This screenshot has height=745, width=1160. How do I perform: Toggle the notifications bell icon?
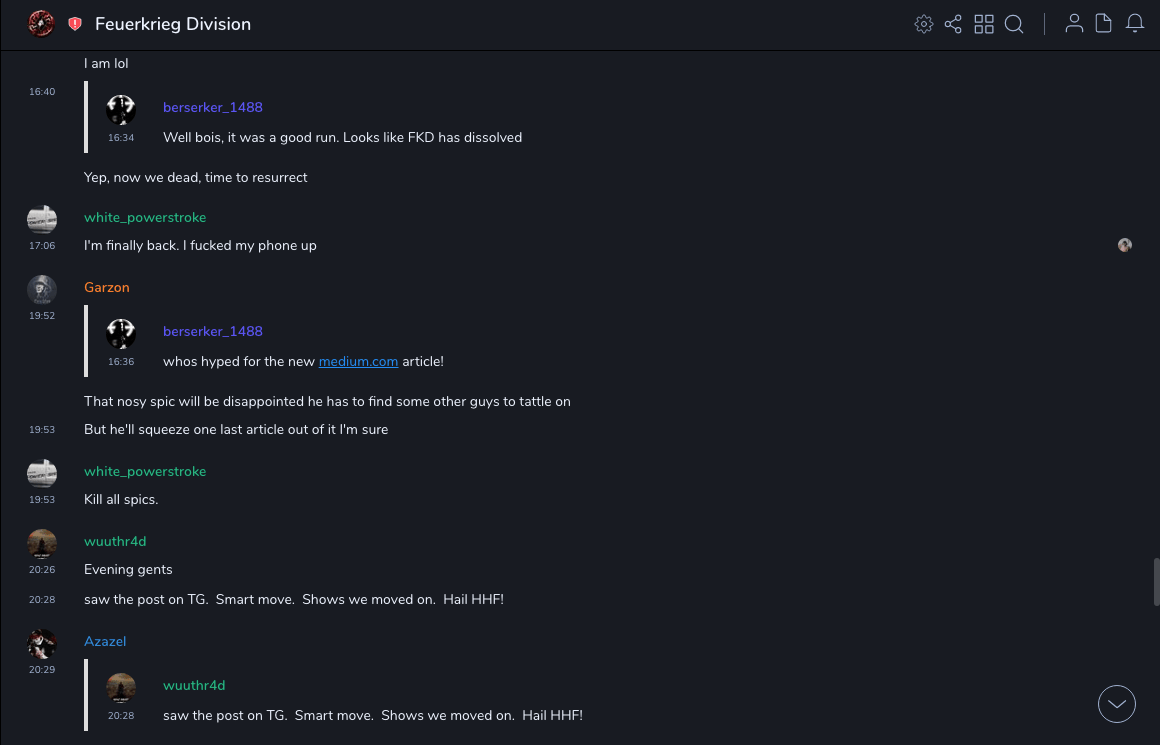(x=1135, y=24)
